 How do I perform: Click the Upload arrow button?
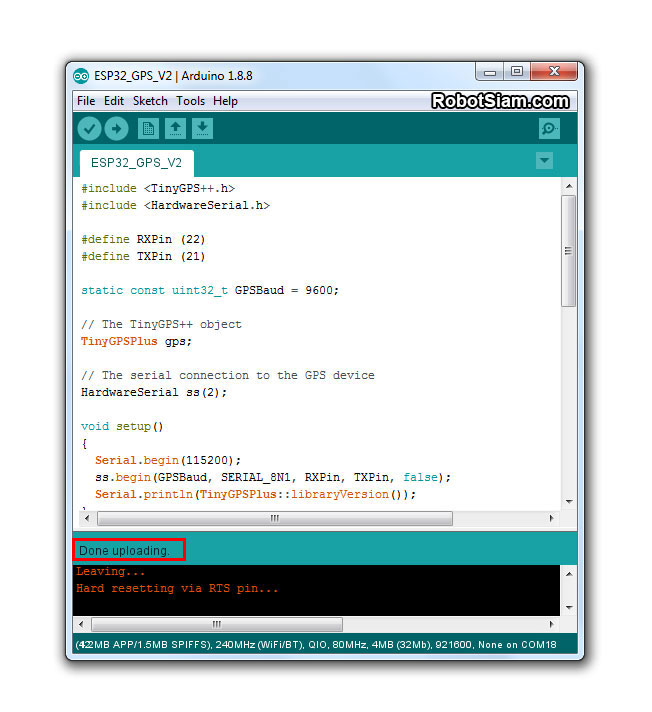pos(117,129)
